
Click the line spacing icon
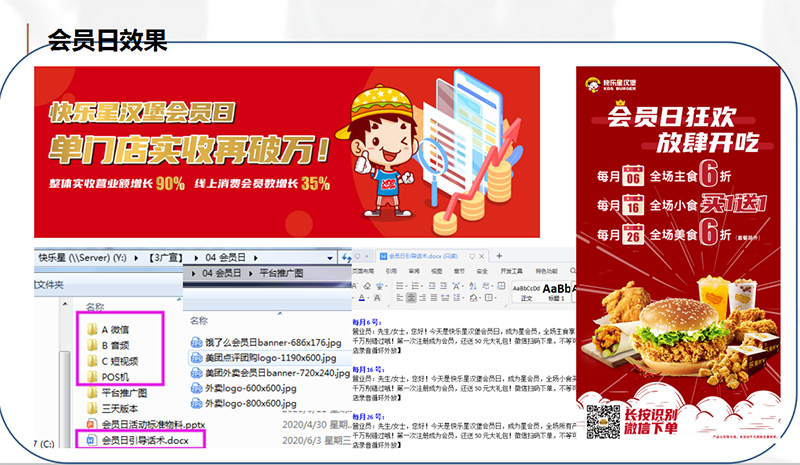coord(456,298)
